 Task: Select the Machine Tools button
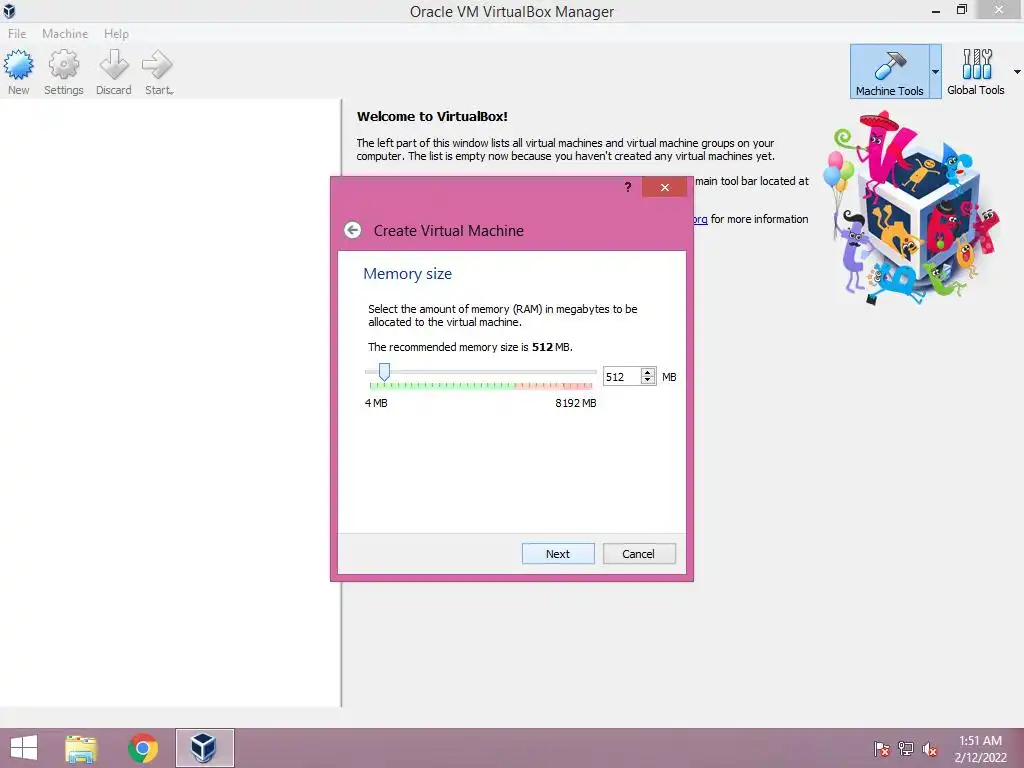click(x=889, y=72)
